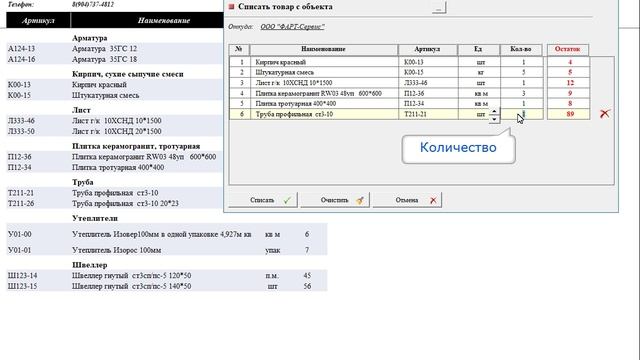Select article П12-36 in background list
This screenshot has height=360, width=640.
[x=20, y=157]
